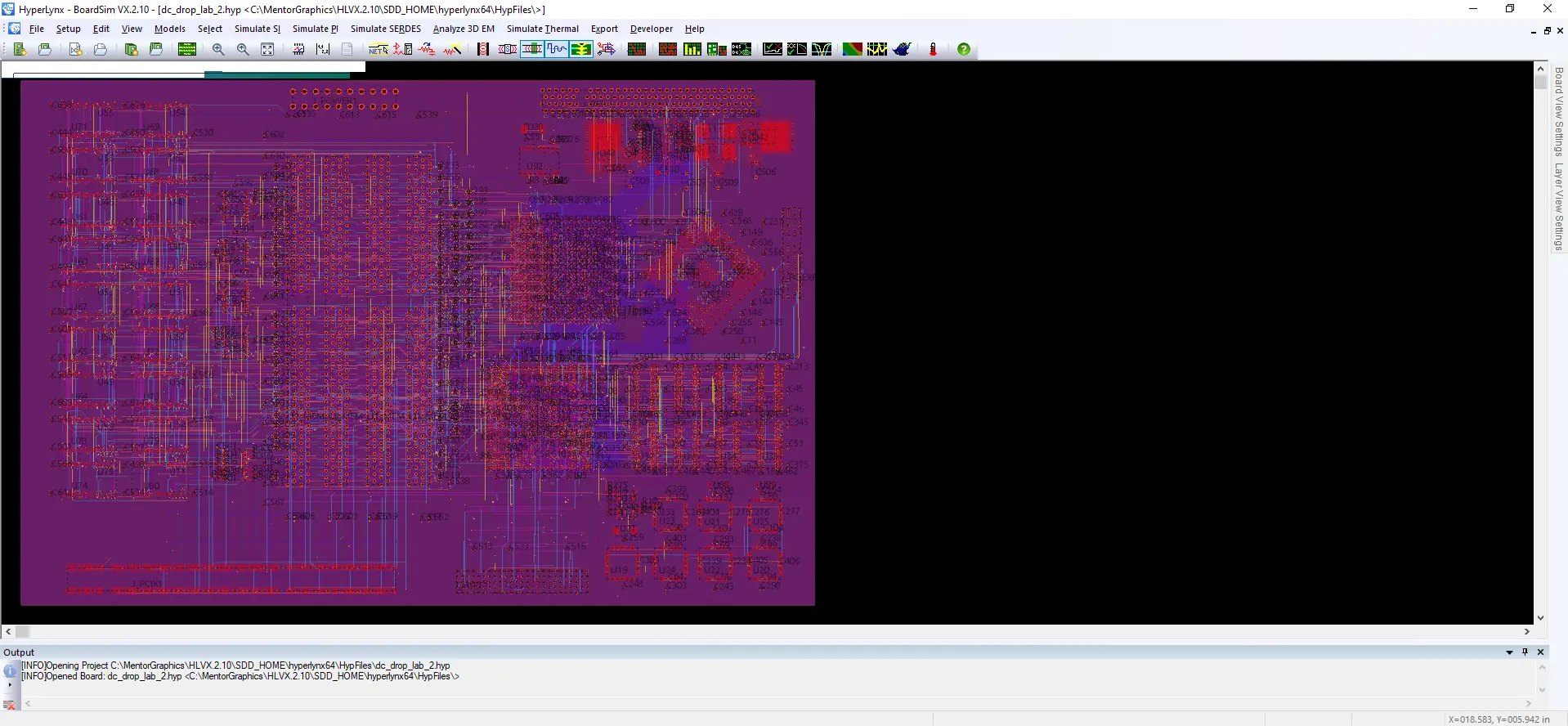The width and height of the screenshot is (1568, 726).
Task: Click the blue info filter icon in Output
Action: [10, 671]
